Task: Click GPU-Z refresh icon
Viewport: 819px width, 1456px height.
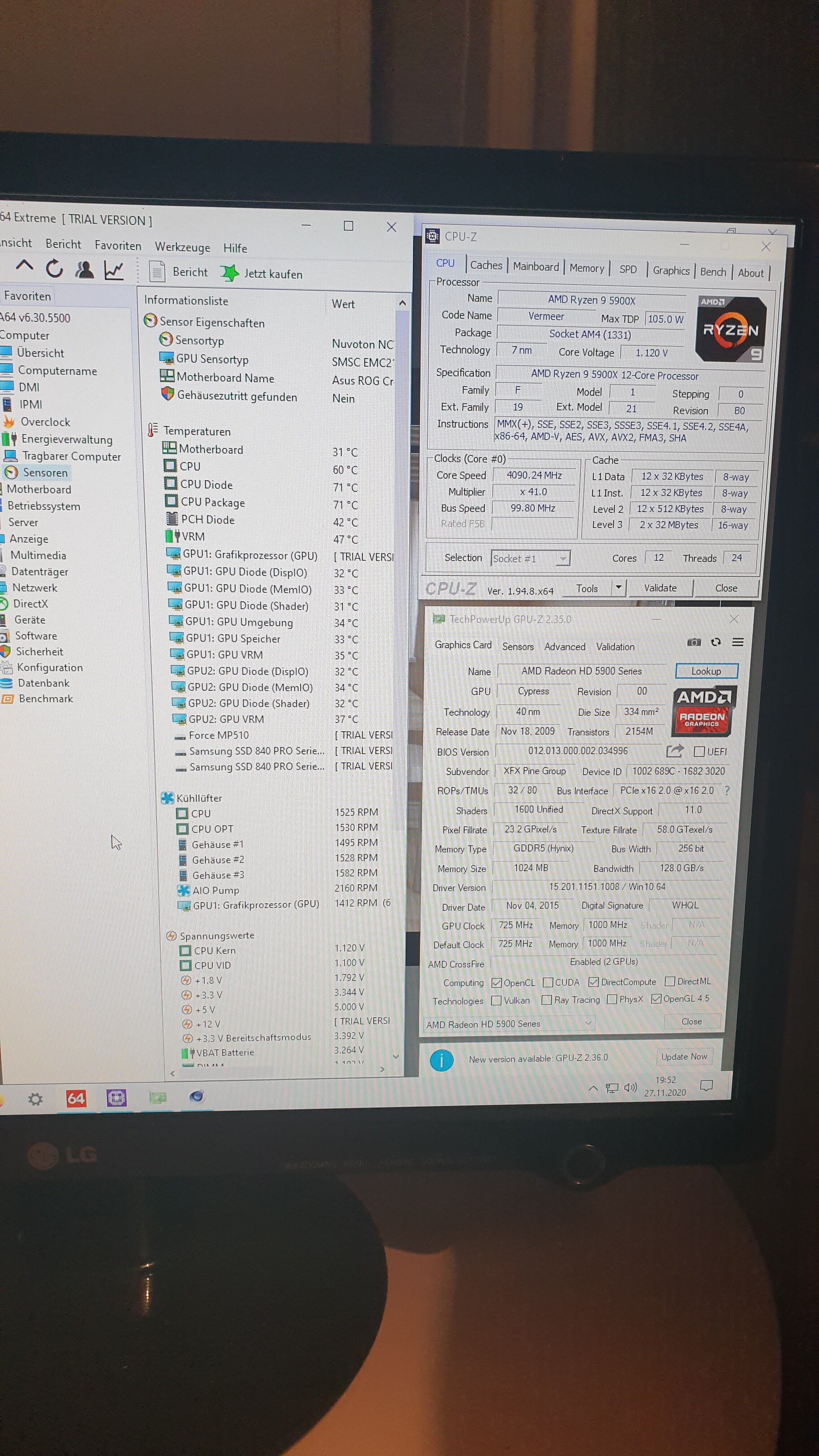Action: pyautogui.click(x=716, y=642)
